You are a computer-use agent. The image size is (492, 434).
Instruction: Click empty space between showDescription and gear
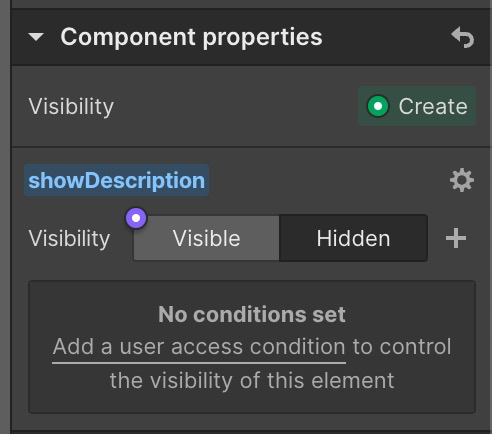[328, 180]
